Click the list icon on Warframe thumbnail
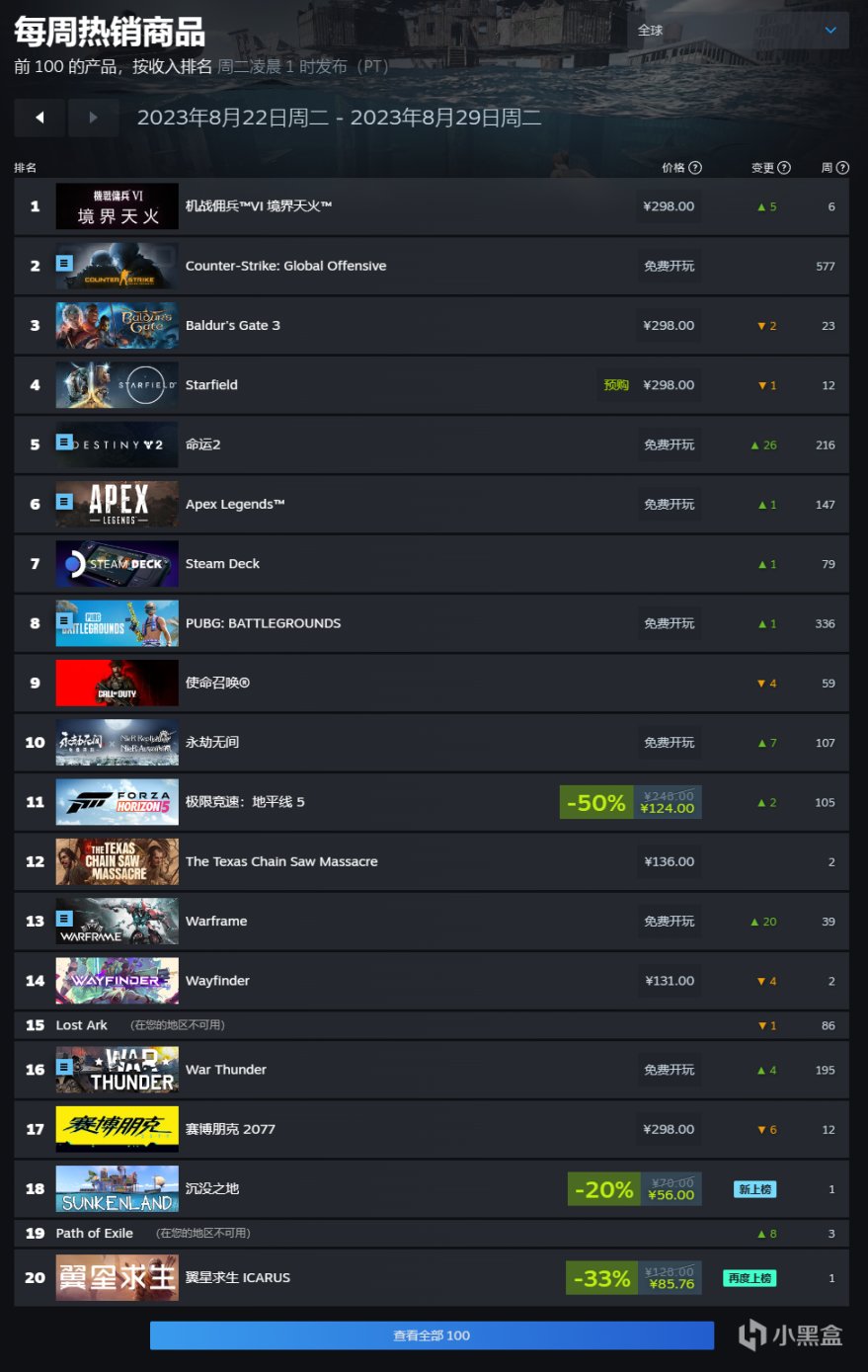868x1372 pixels. (x=64, y=918)
